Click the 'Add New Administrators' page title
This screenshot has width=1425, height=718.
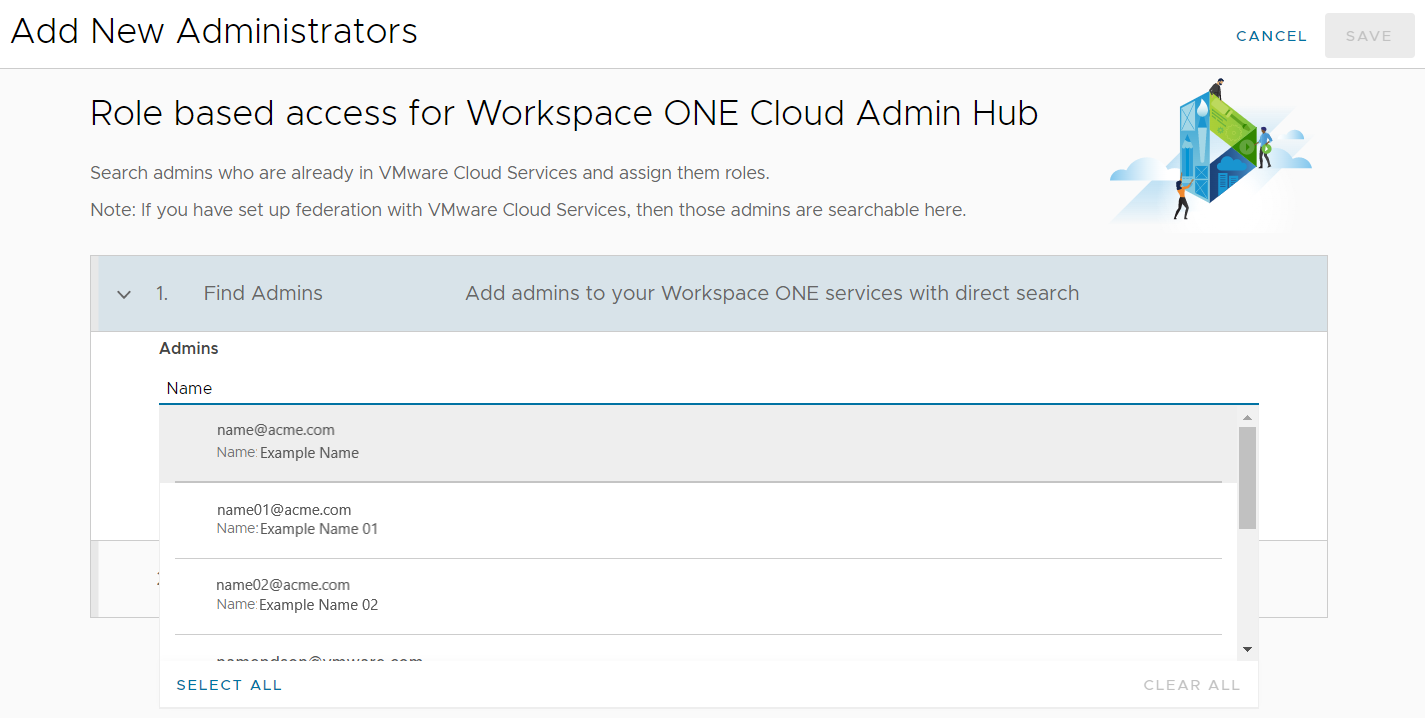point(214,32)
